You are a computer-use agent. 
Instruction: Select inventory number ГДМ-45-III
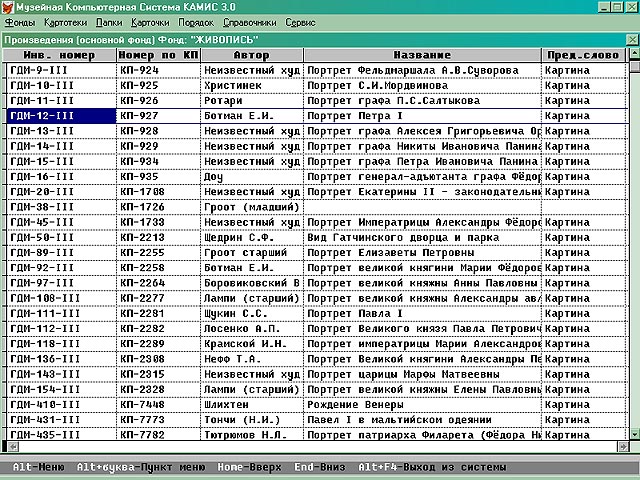(x=42, y=222)
